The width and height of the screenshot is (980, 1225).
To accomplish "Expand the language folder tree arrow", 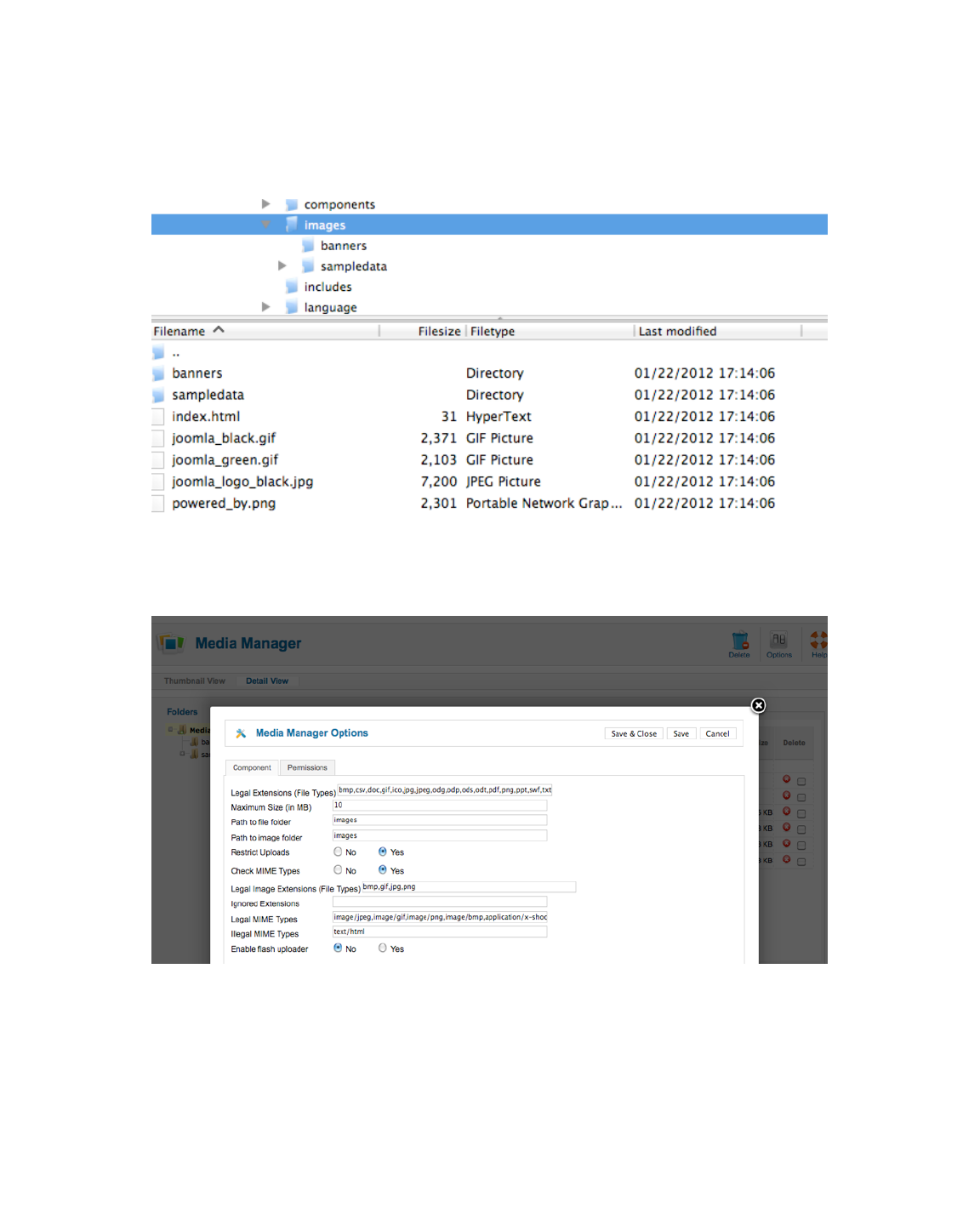I will (265, 306).
